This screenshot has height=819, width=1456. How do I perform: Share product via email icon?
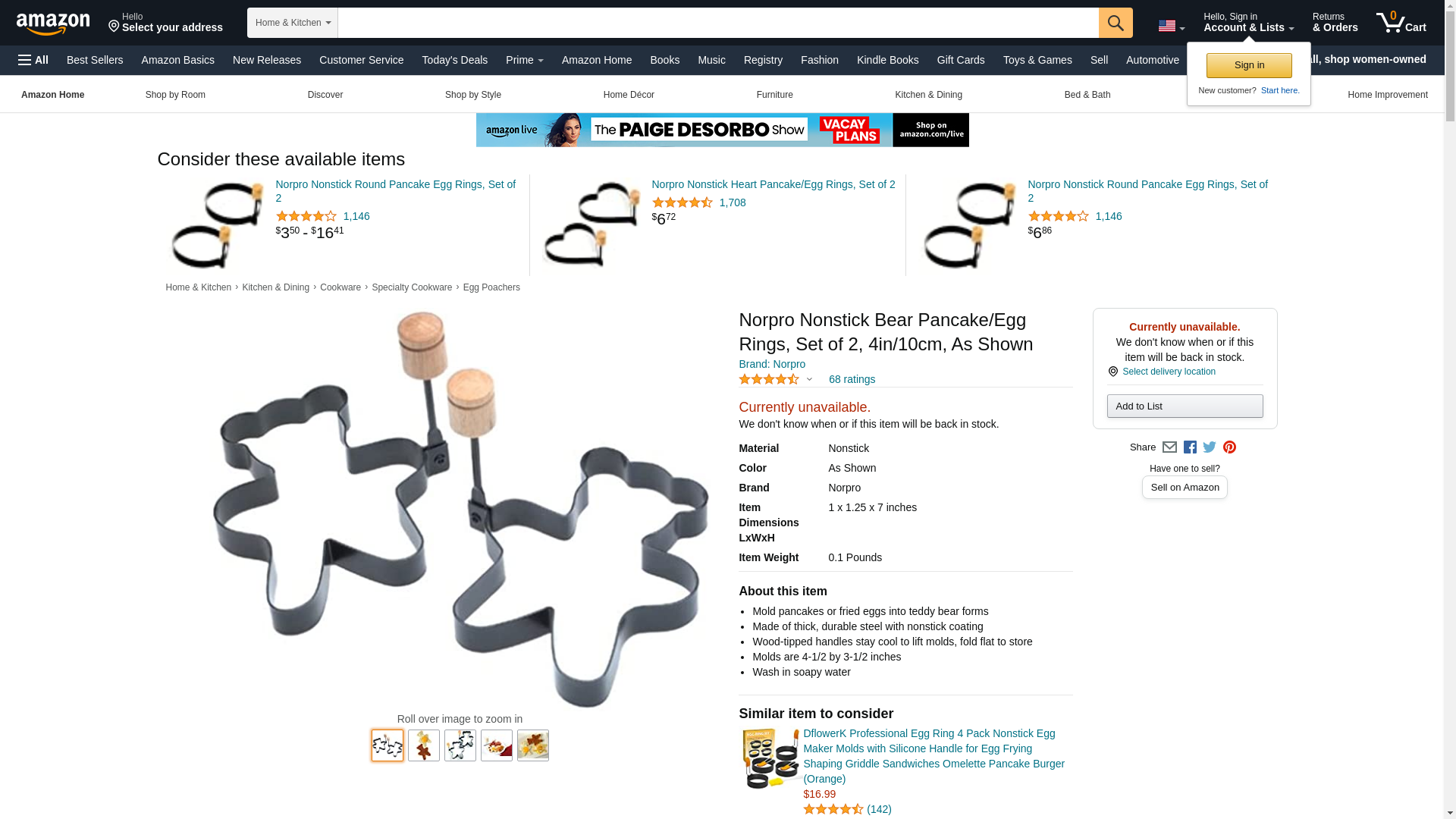click(x=1169, y=447)
